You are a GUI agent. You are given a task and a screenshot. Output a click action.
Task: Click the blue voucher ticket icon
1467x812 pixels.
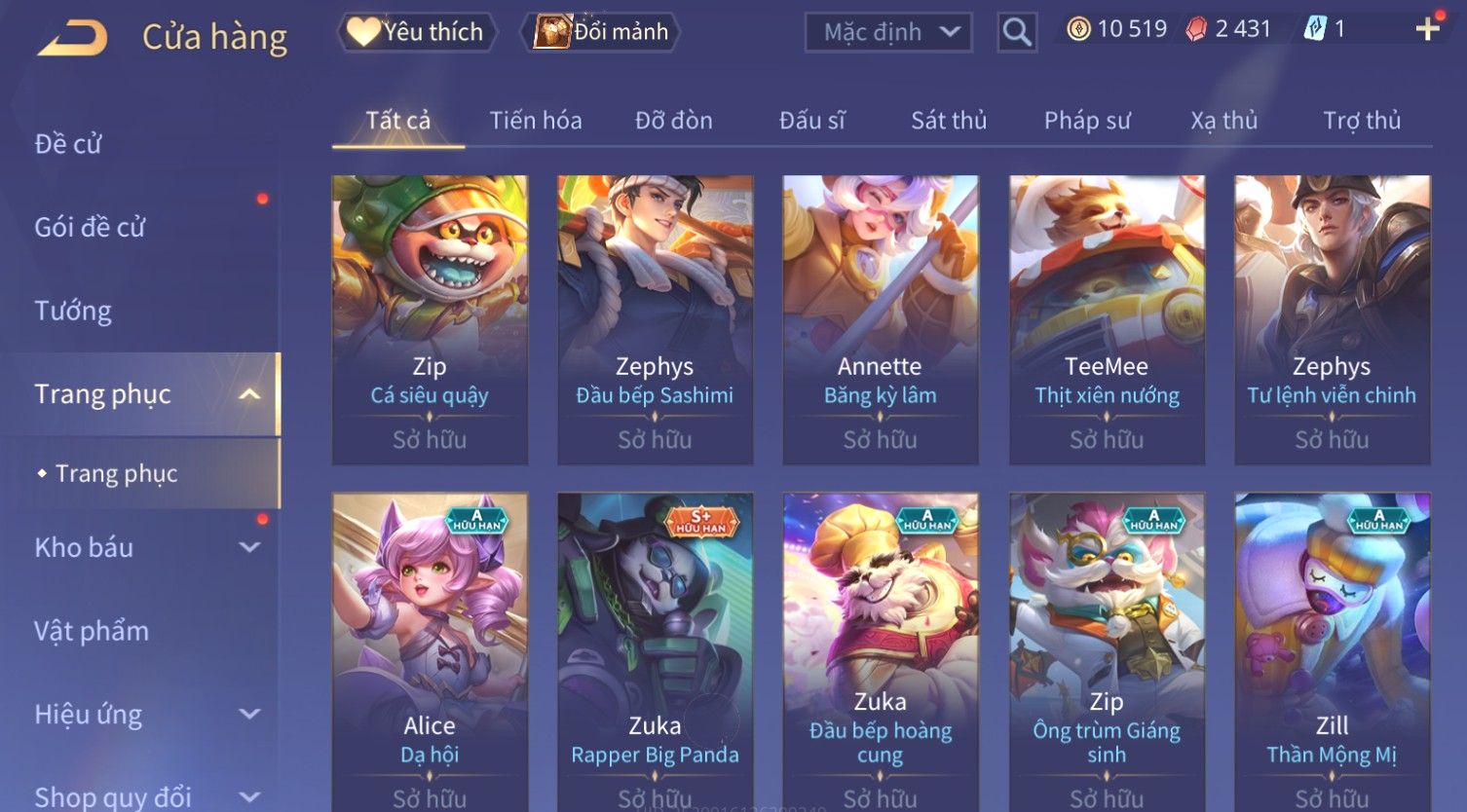coord(1315,29)
